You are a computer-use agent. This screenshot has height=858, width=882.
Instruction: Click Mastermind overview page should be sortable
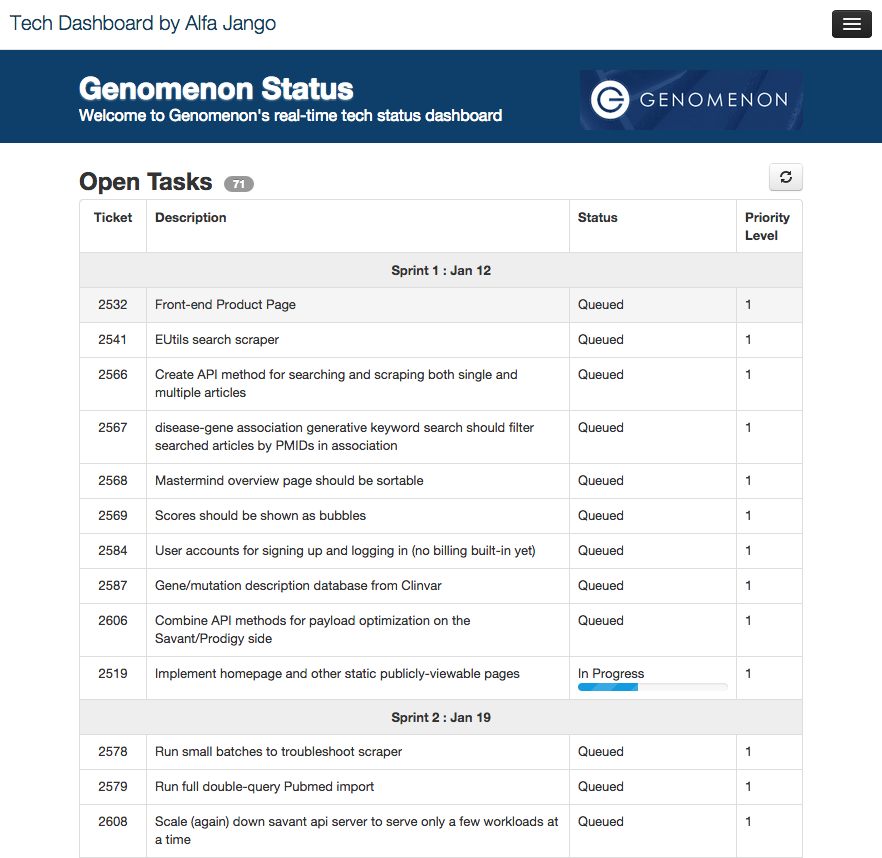click(289, 480)
